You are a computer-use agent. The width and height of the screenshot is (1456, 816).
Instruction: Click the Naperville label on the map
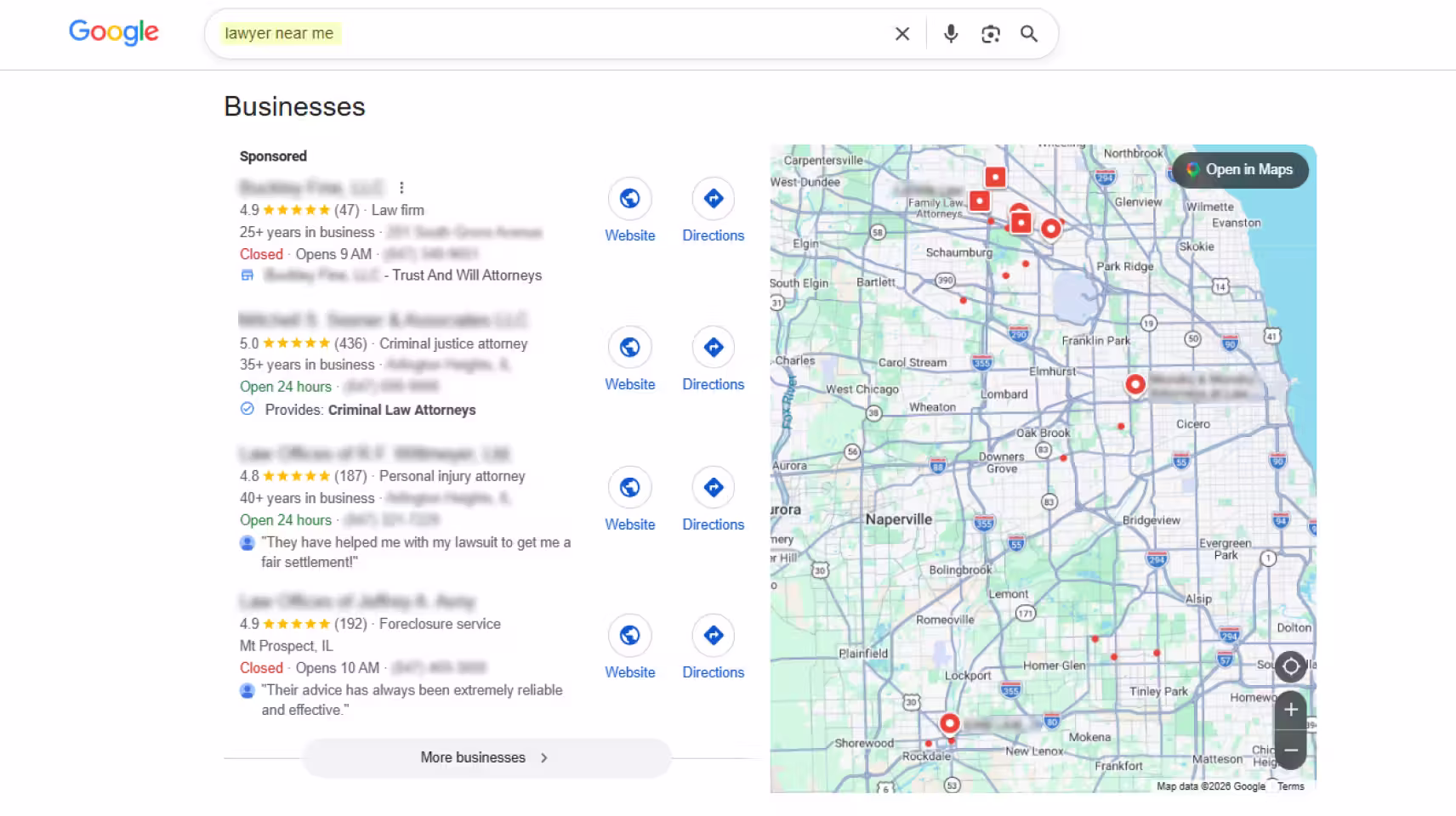click(899, 519)
